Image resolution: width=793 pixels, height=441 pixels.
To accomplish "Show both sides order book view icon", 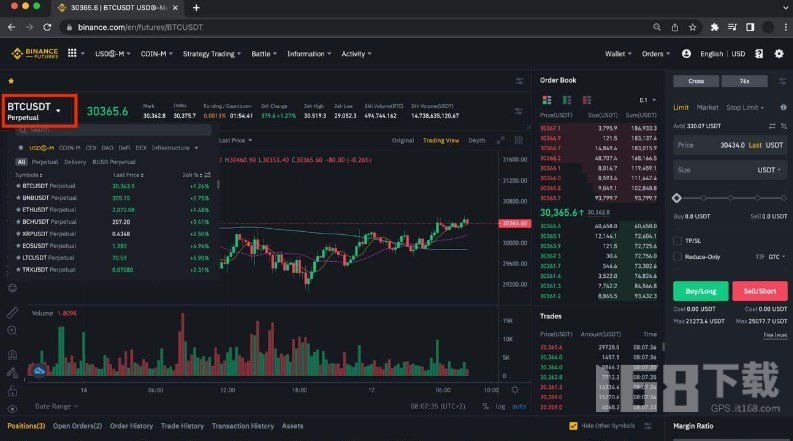I will [x=547, y=100].
